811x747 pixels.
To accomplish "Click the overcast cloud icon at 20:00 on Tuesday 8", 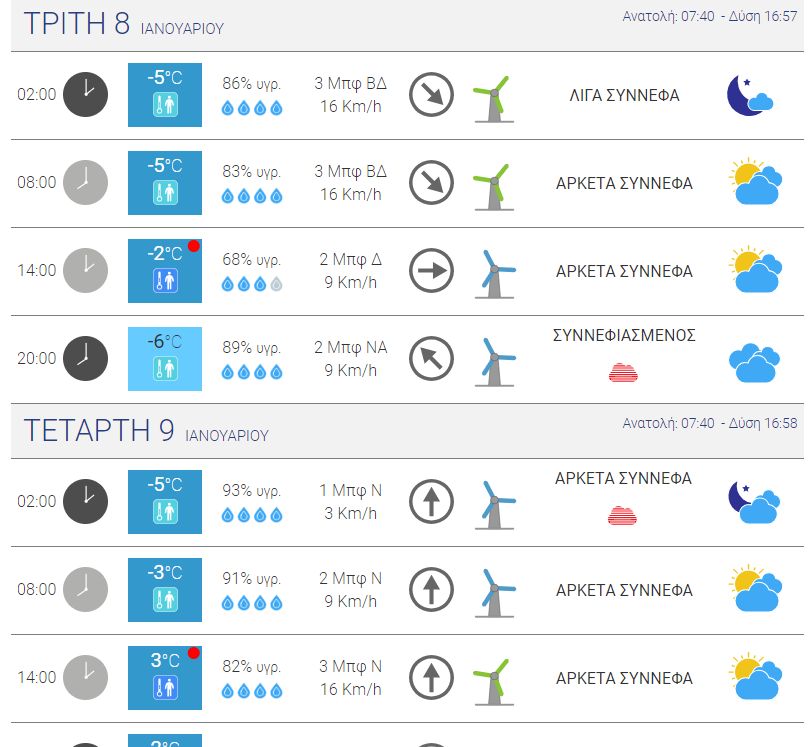I will coord(755,362).
